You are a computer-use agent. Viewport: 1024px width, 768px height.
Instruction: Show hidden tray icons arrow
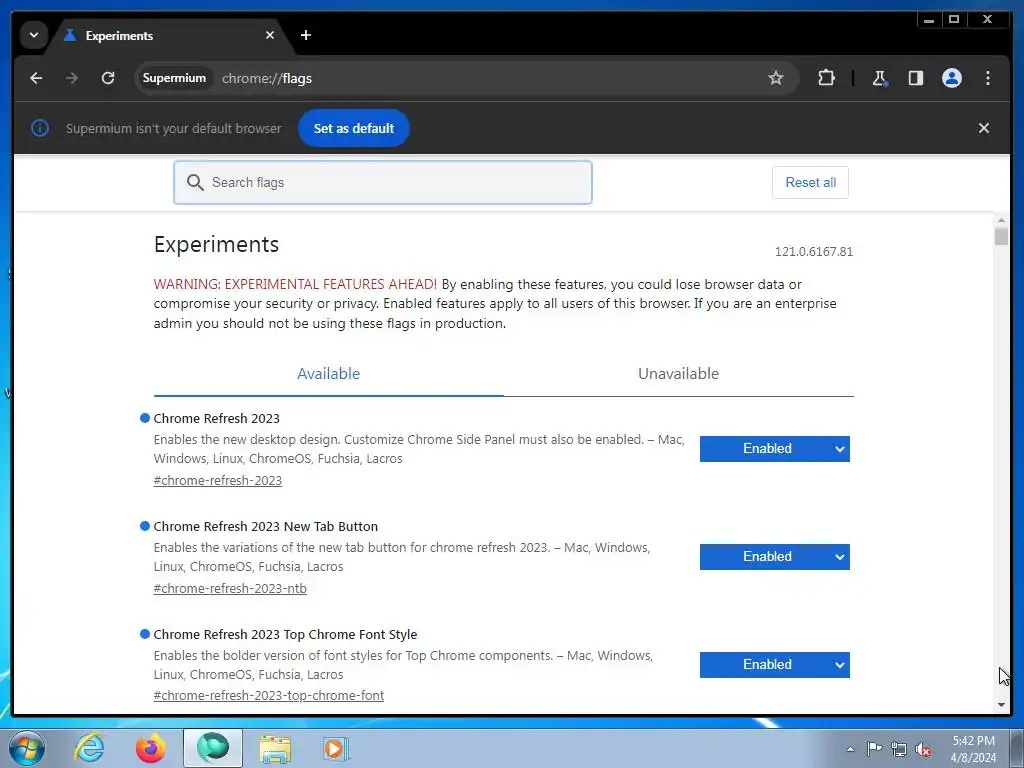pos(850,749)
